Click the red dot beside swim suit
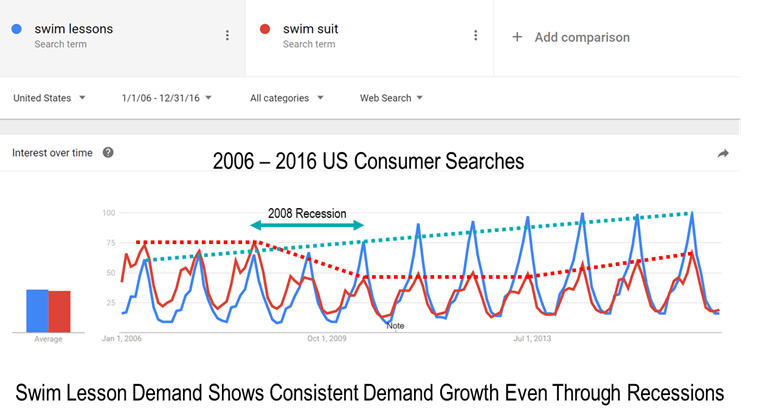 (x=265, y=29)
